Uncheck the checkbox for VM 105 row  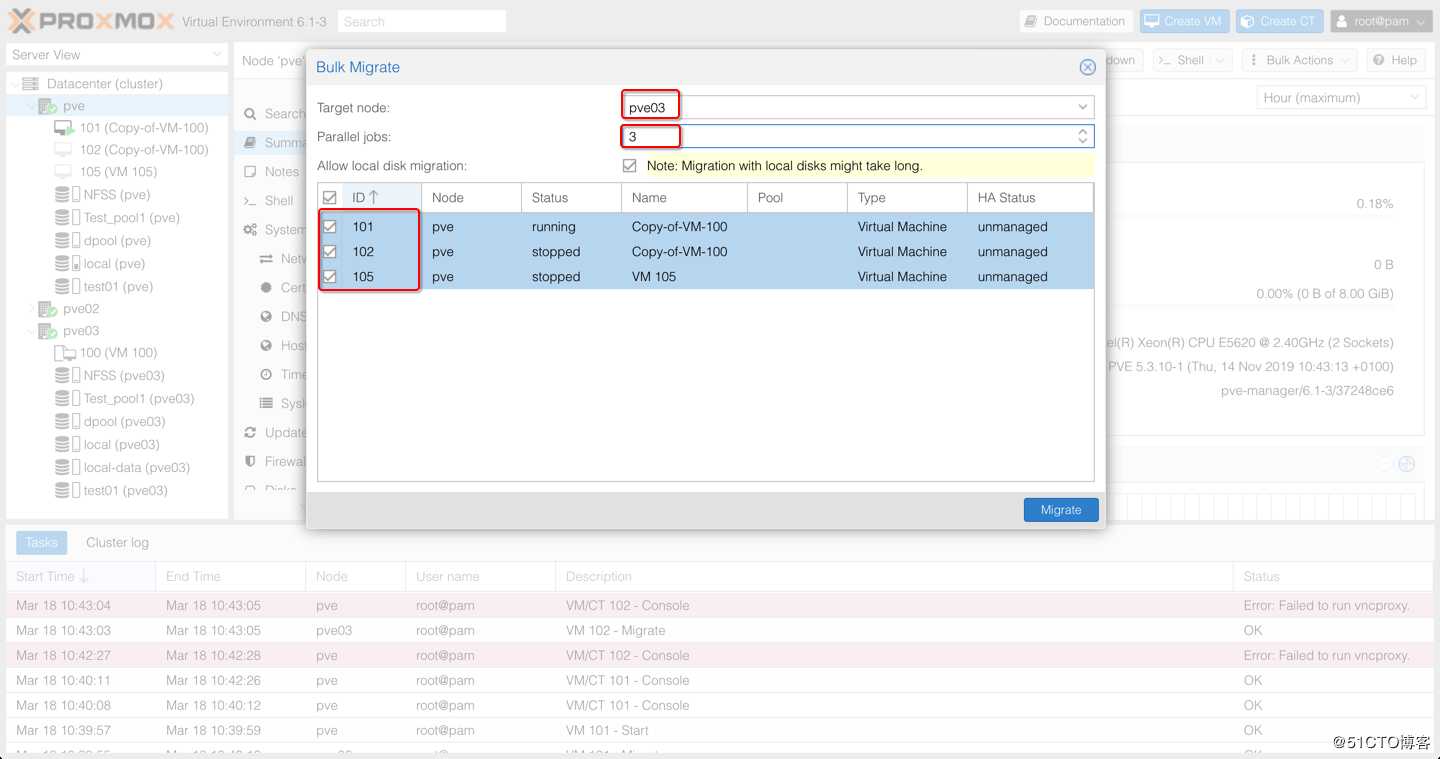(330, 277)
